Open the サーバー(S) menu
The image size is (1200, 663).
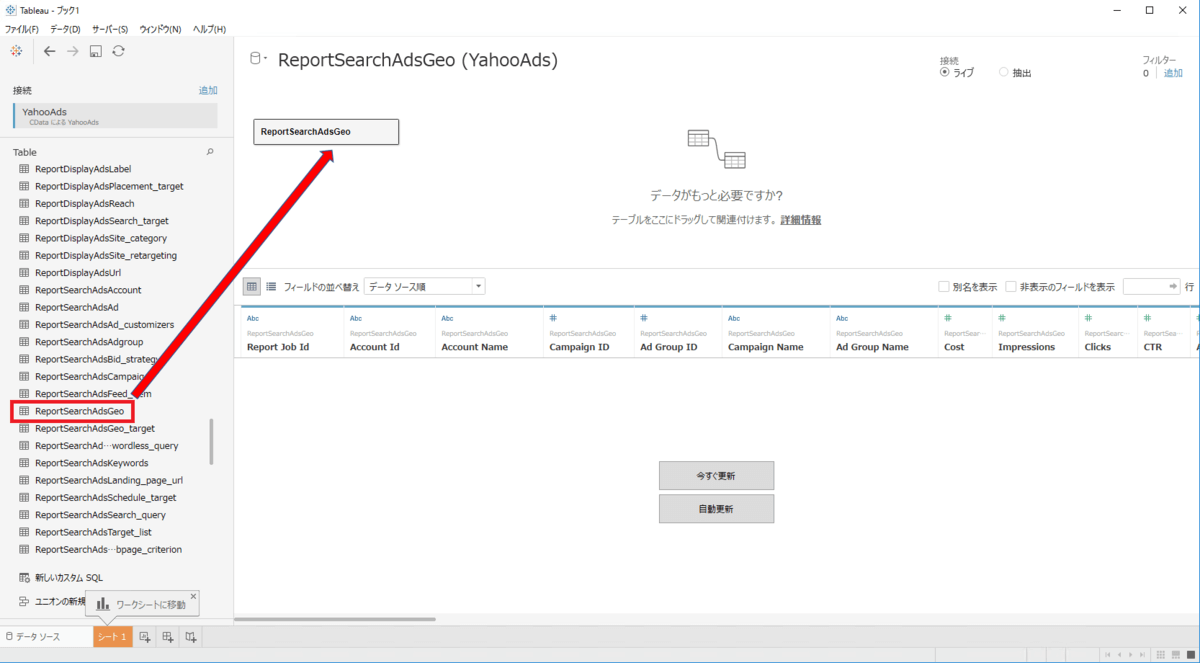[110, 29]
